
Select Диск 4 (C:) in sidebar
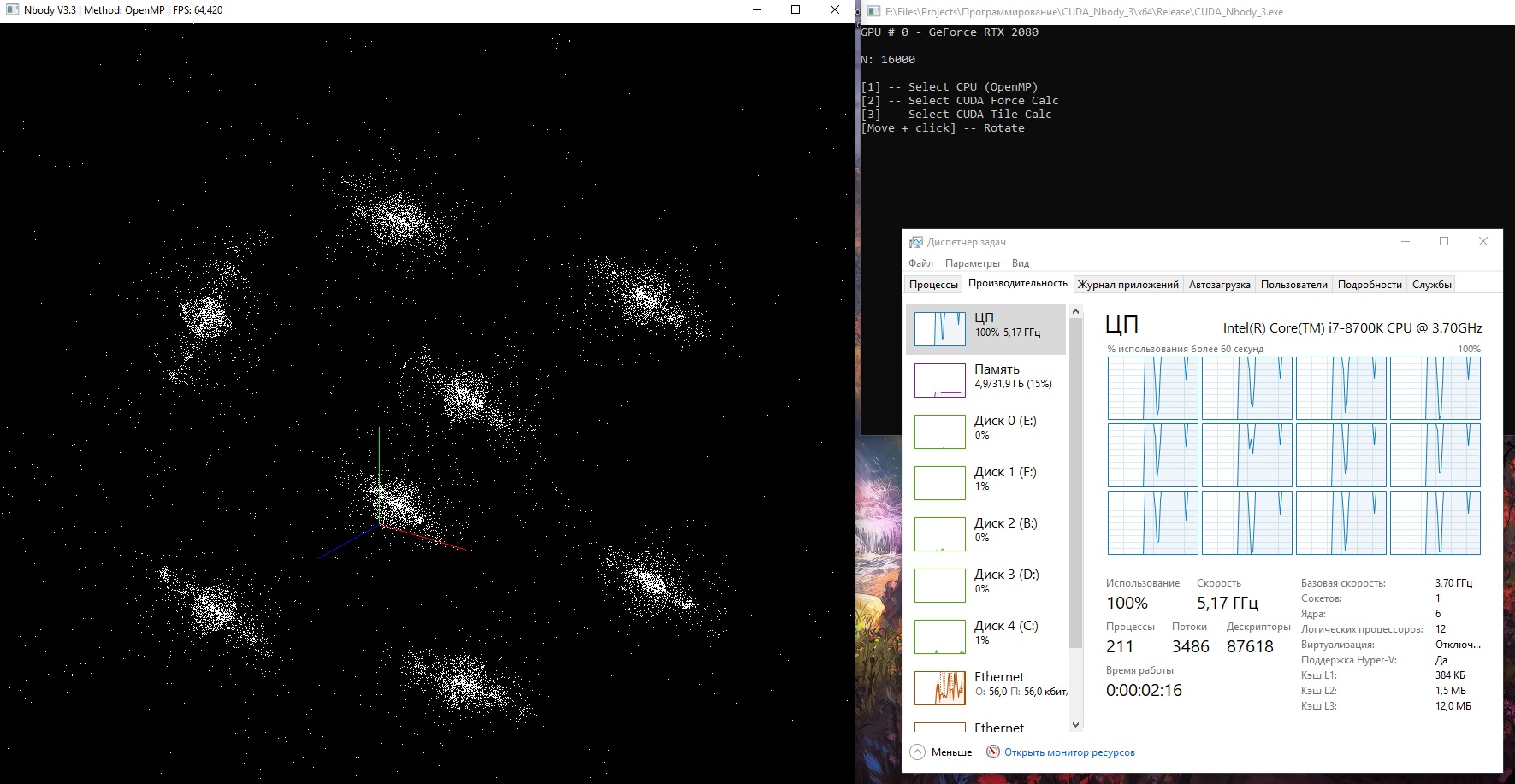coord(985,636)
